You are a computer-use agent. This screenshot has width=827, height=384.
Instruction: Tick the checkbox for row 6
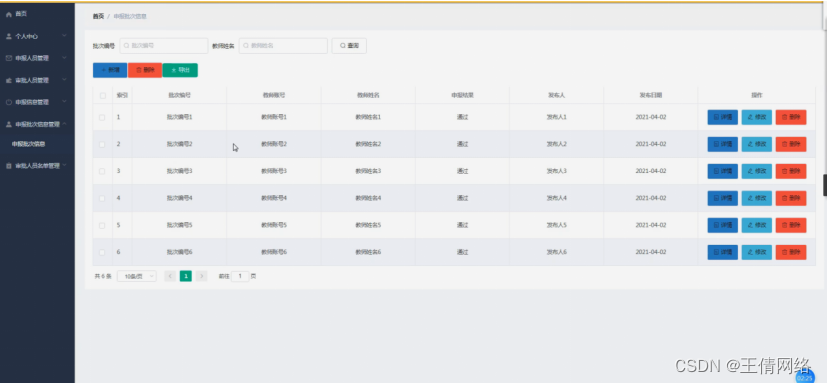102,252
